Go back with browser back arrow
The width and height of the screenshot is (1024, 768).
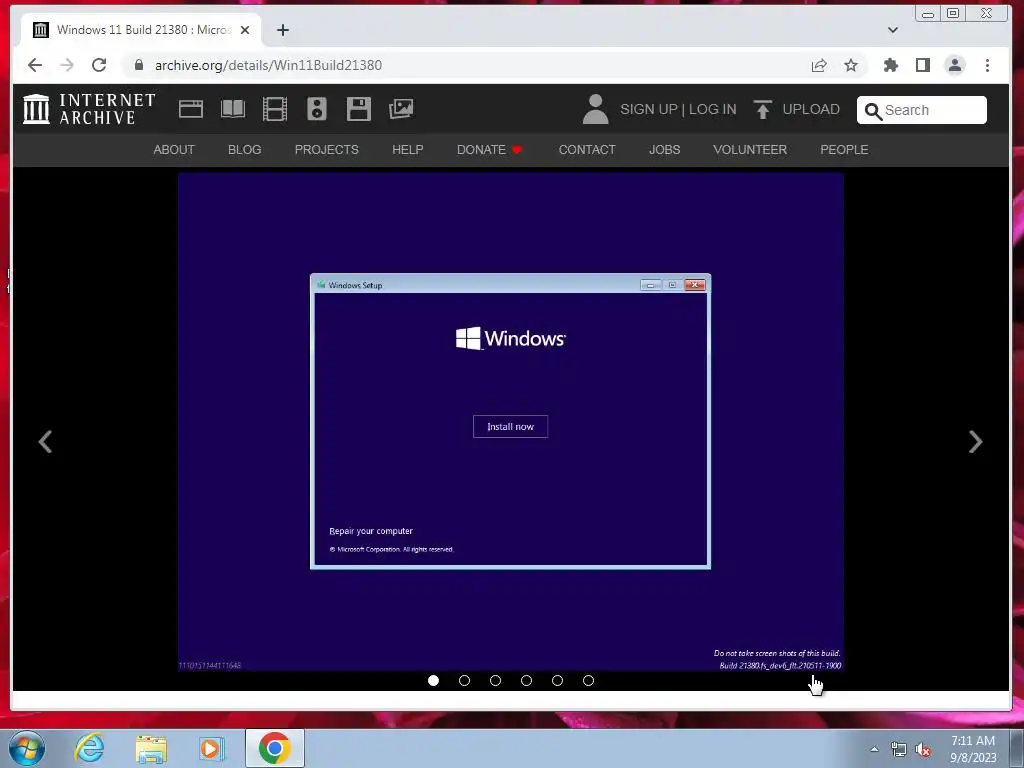pyautogui.click(x=35, y=65)
